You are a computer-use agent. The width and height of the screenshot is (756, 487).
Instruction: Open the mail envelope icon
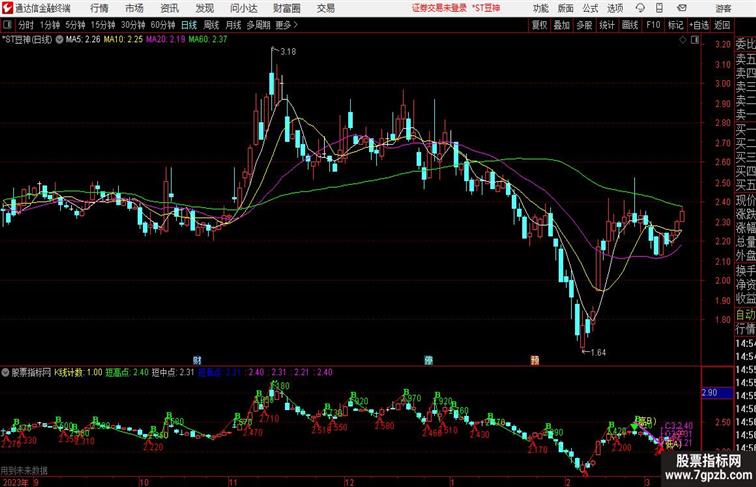click(681, 8)
